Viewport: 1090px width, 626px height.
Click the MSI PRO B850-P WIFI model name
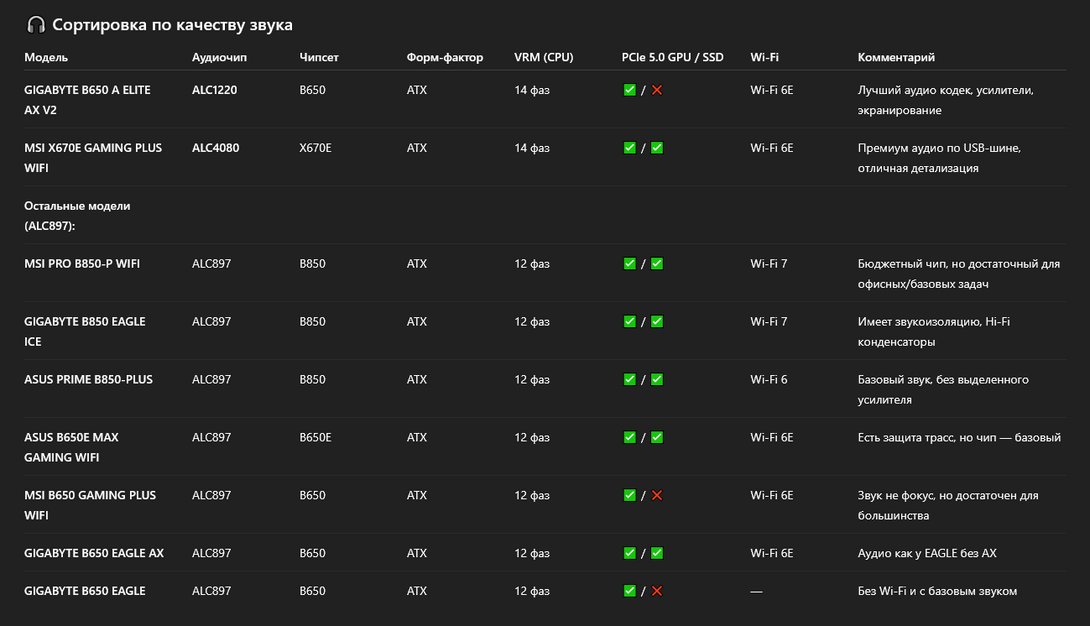tap(82, 264)
